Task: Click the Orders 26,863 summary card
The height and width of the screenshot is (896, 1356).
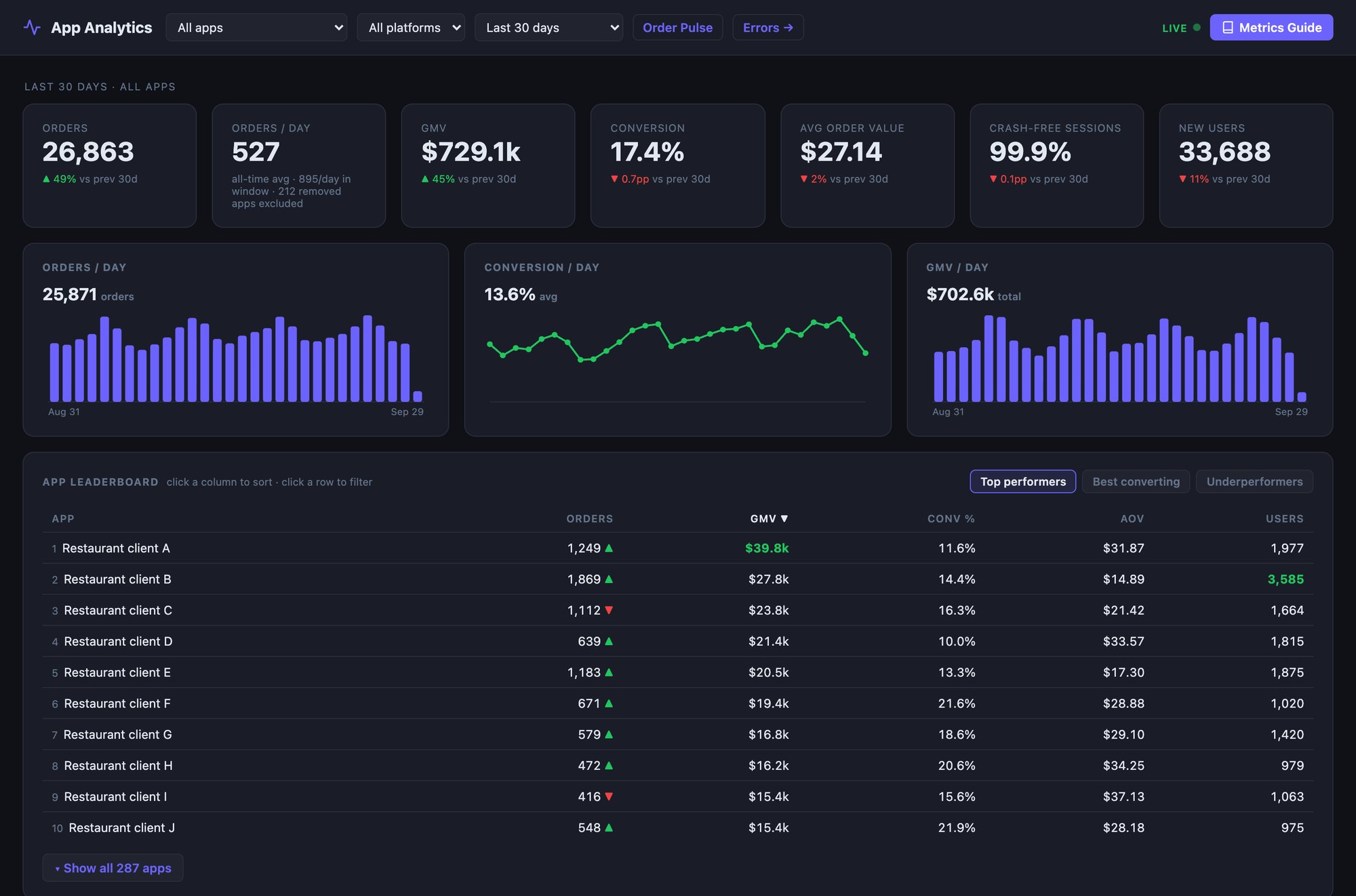Action: pyautogui.click(x=110, y=165)
